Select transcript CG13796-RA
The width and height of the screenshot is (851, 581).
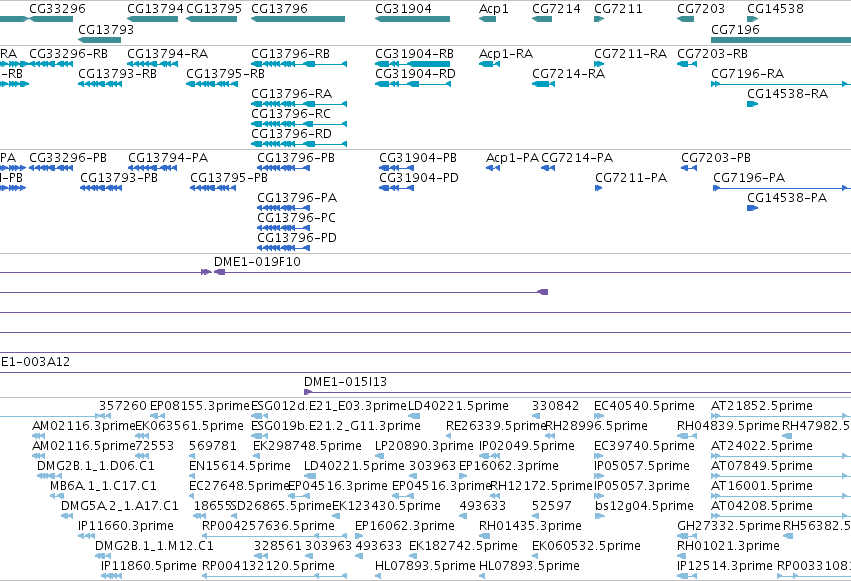click(299, 104)
